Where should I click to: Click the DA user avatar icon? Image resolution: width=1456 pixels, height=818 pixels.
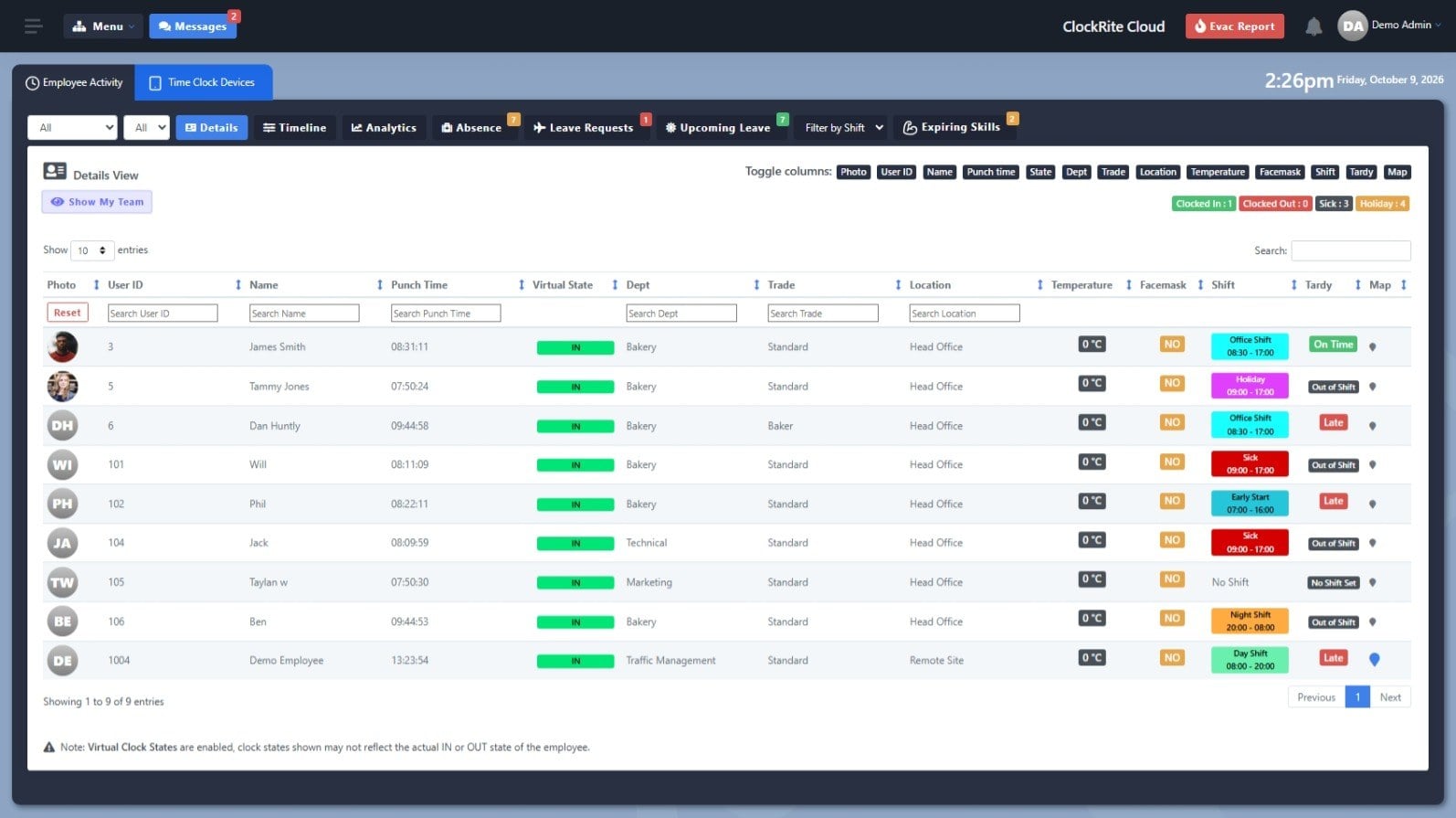click(1353, 26)
